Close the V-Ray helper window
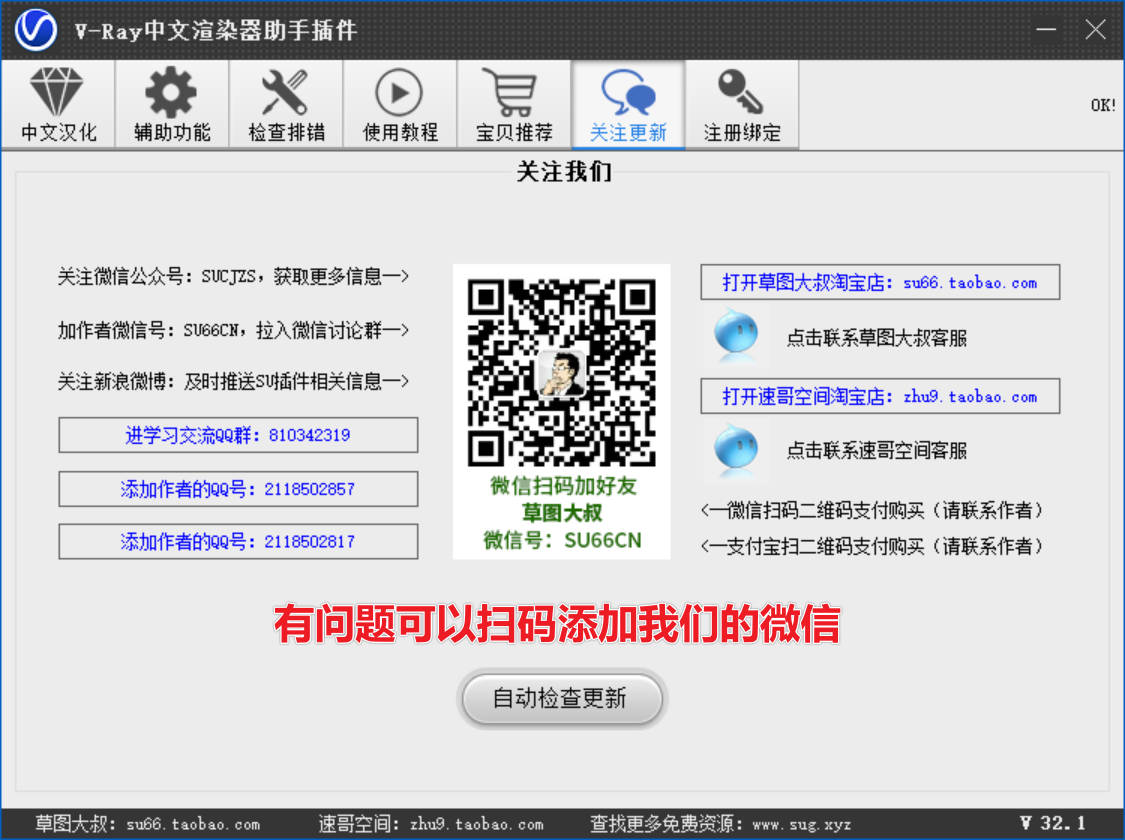 (1095, 29)
